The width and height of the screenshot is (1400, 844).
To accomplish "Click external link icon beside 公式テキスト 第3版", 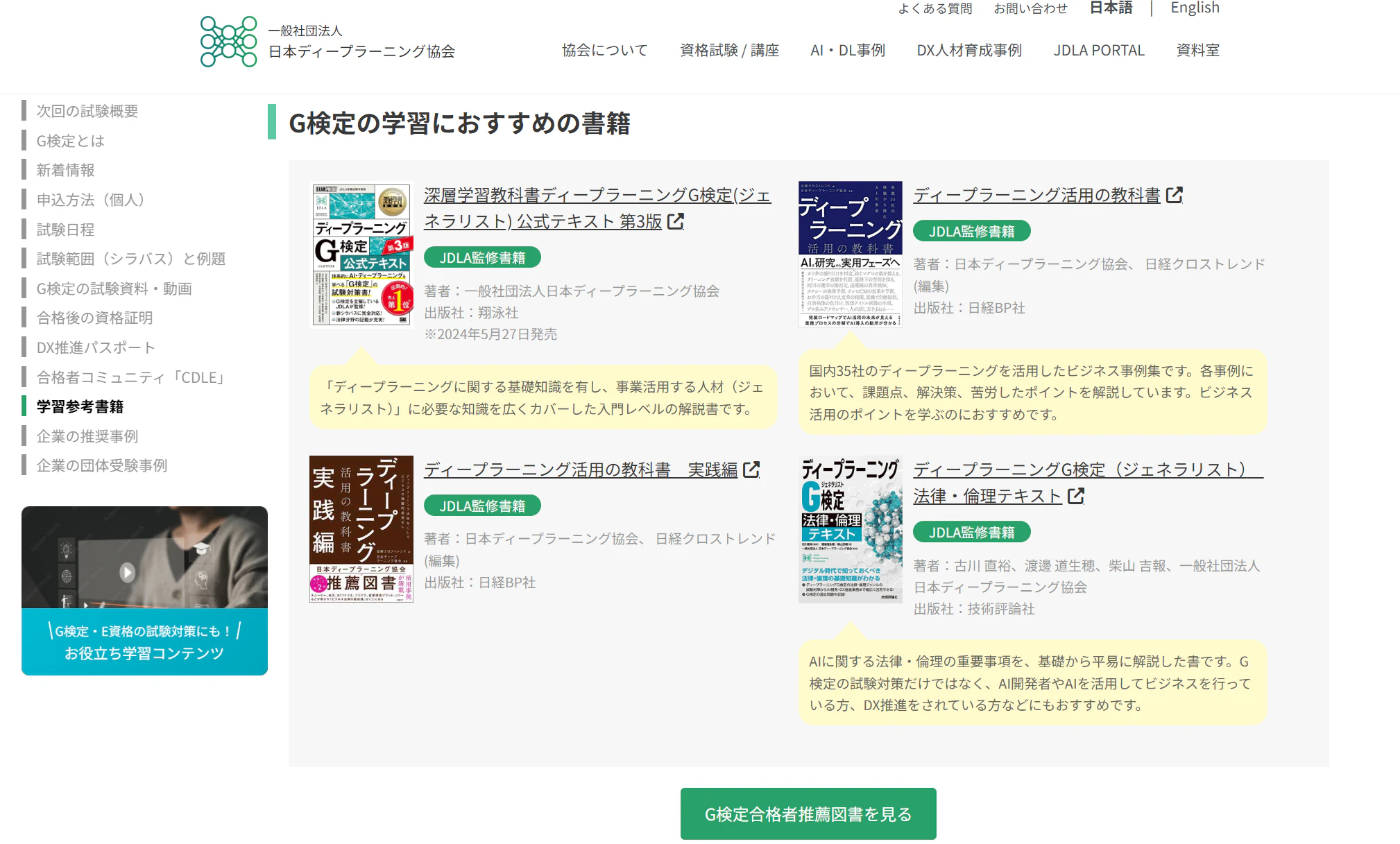I will 676,222.
